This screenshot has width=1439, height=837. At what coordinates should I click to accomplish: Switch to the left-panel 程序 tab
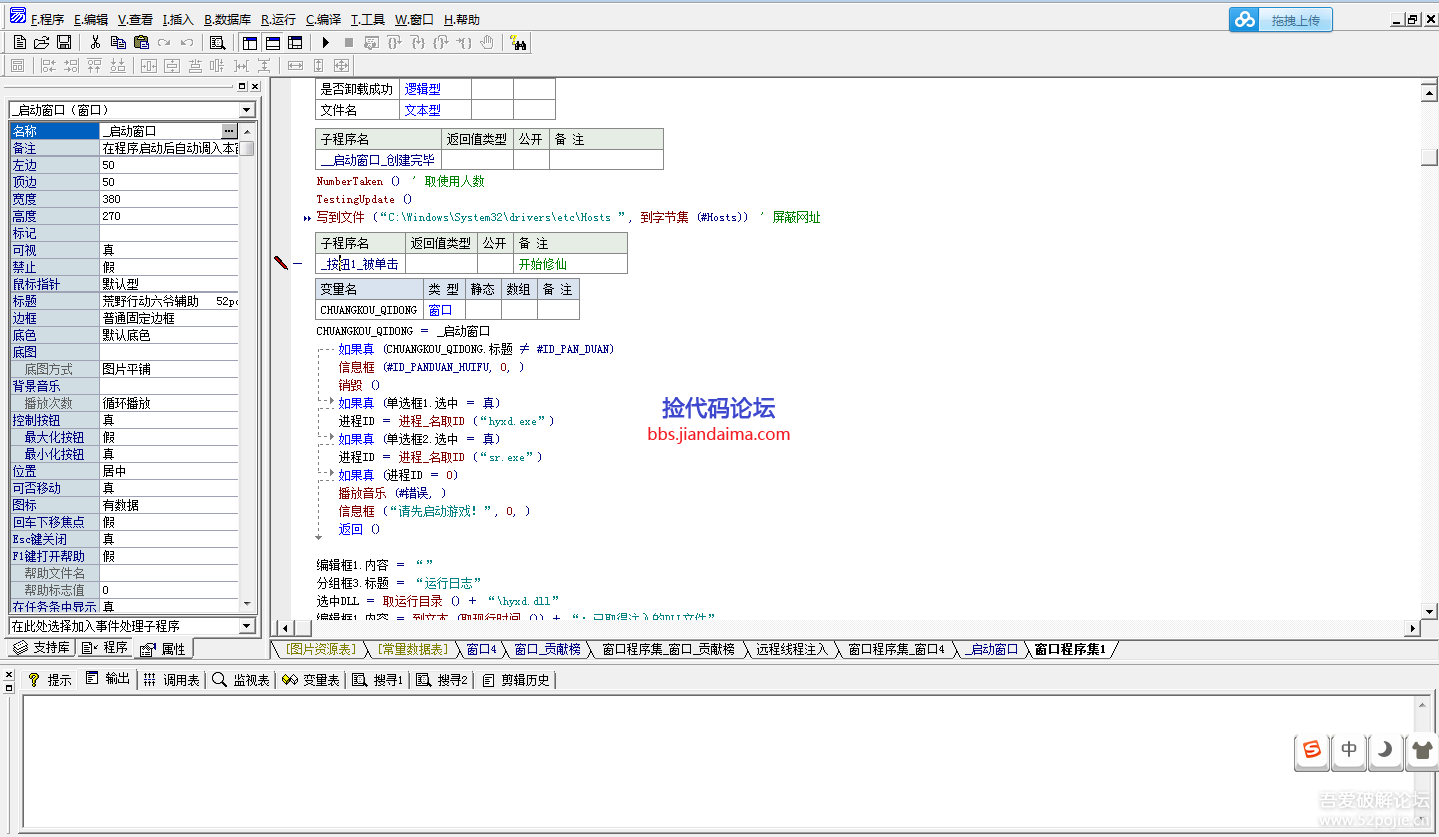105,648
